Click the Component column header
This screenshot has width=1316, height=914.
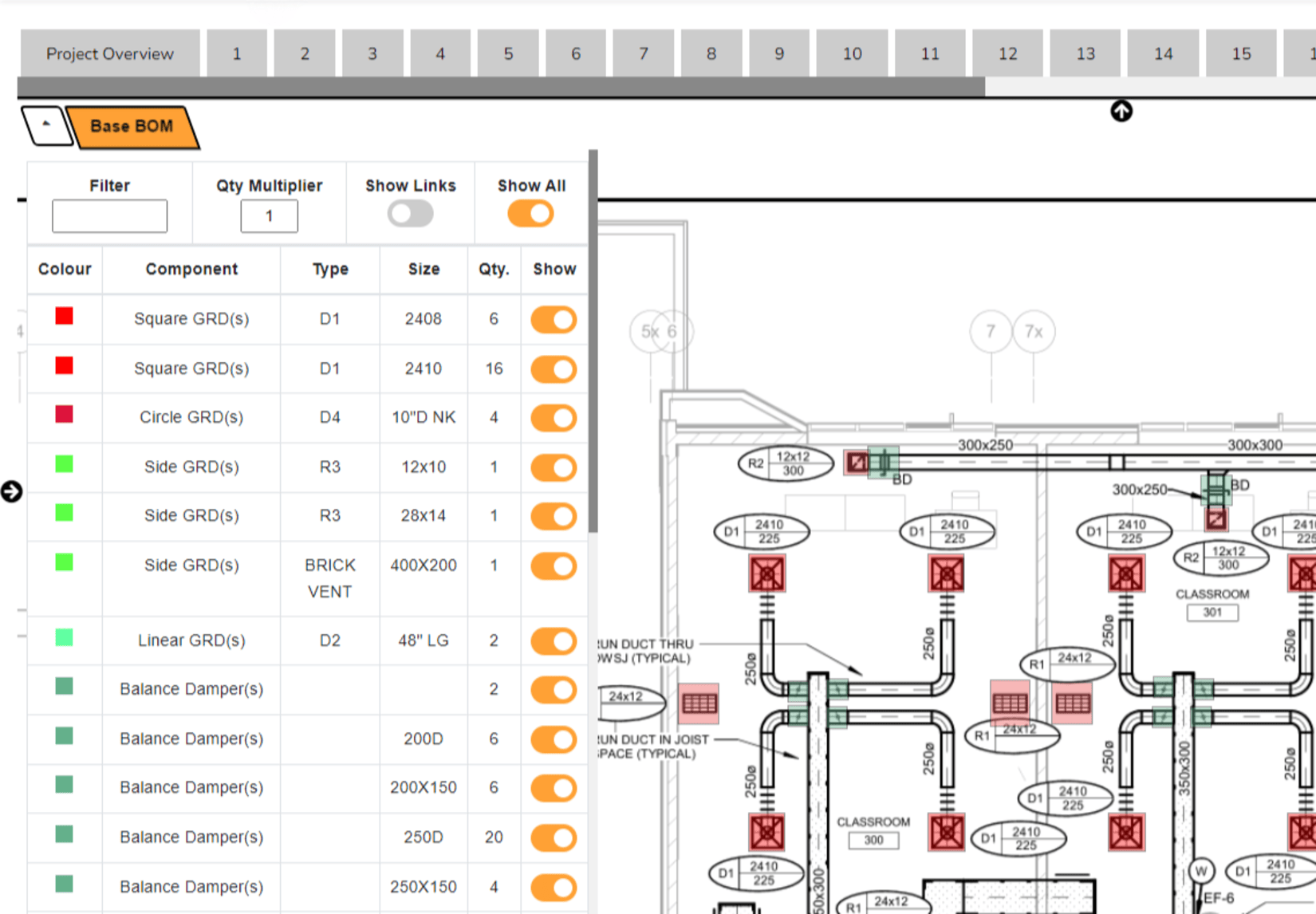pyautogui.click(x=191, y=270)
